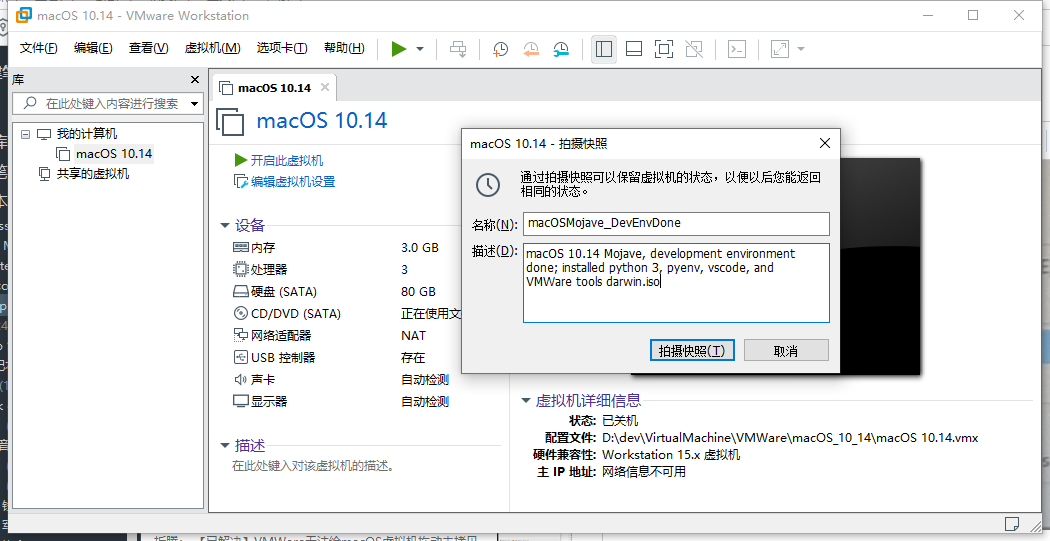
Task: Click the 开启此虚拟机 link
Action: (x=287, y=161)
